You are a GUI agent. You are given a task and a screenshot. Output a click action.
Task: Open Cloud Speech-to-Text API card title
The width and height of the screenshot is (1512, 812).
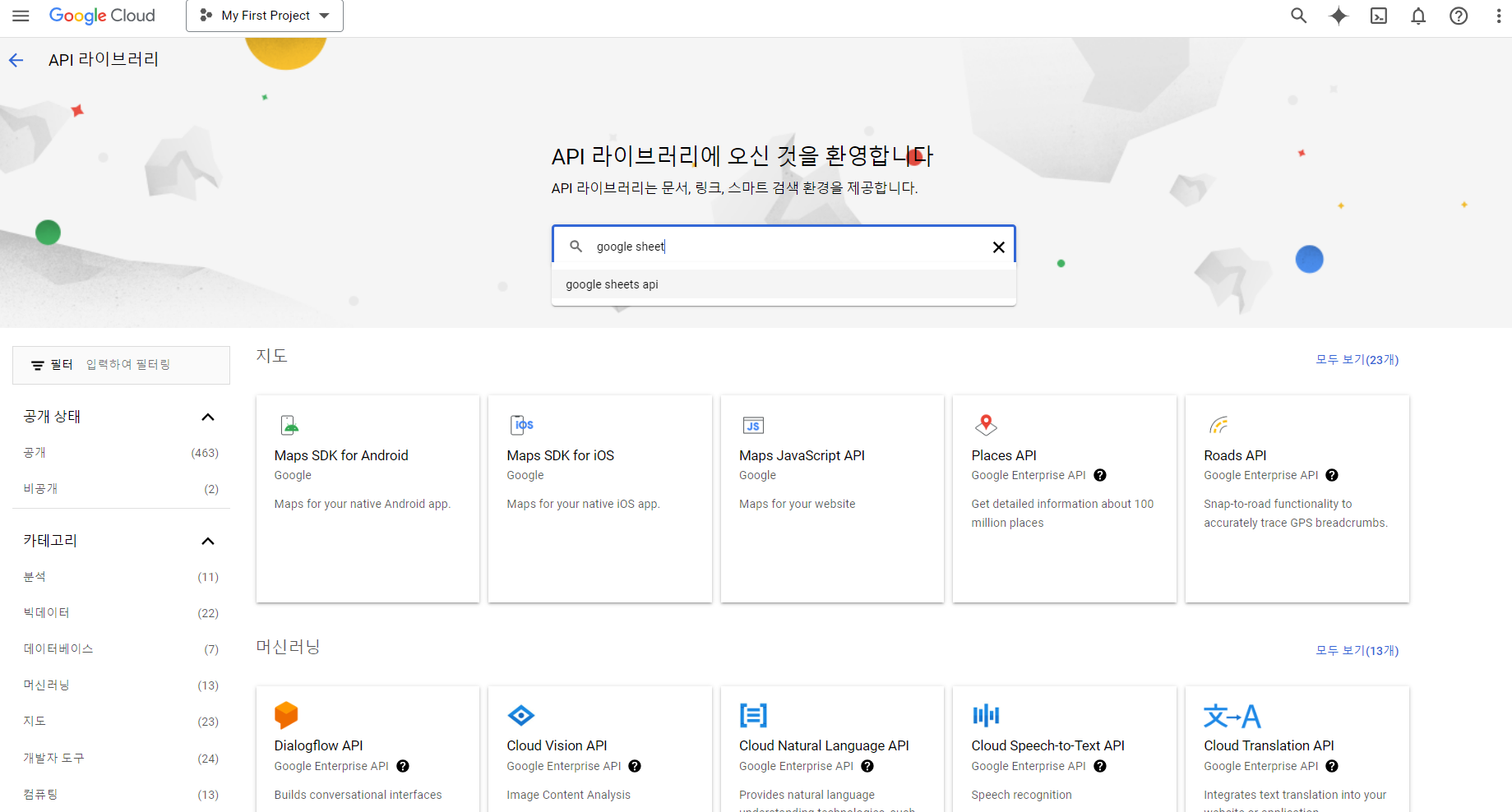[x=1047, y=745]
